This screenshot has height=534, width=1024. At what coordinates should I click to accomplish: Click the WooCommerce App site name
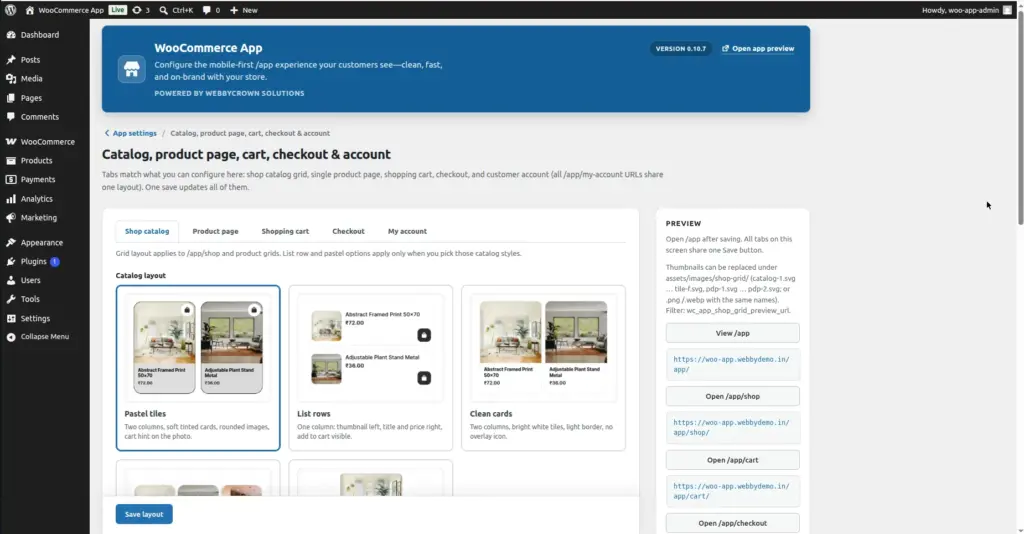coord(71,10)
